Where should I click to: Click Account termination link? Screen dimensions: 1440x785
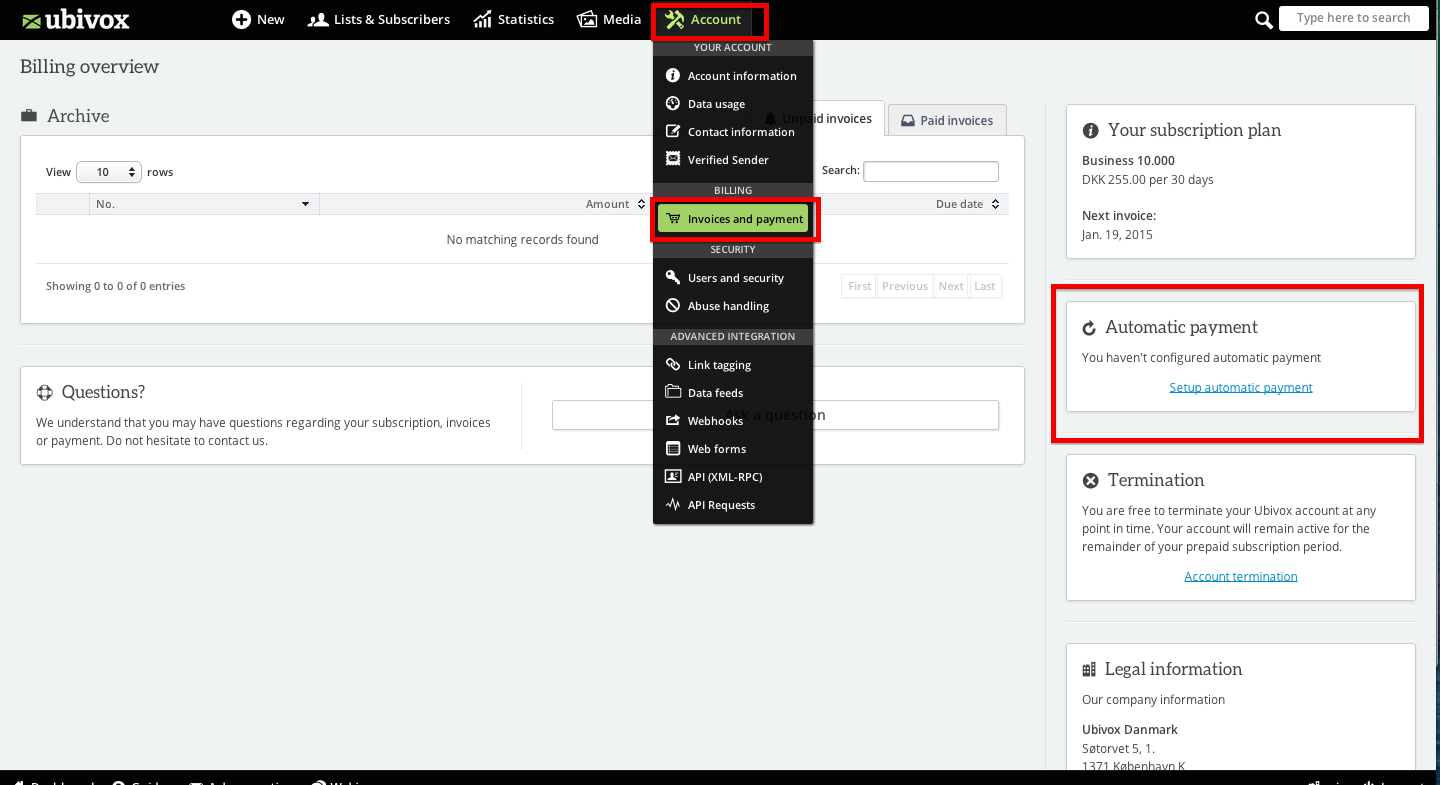tap(1241, 576)
